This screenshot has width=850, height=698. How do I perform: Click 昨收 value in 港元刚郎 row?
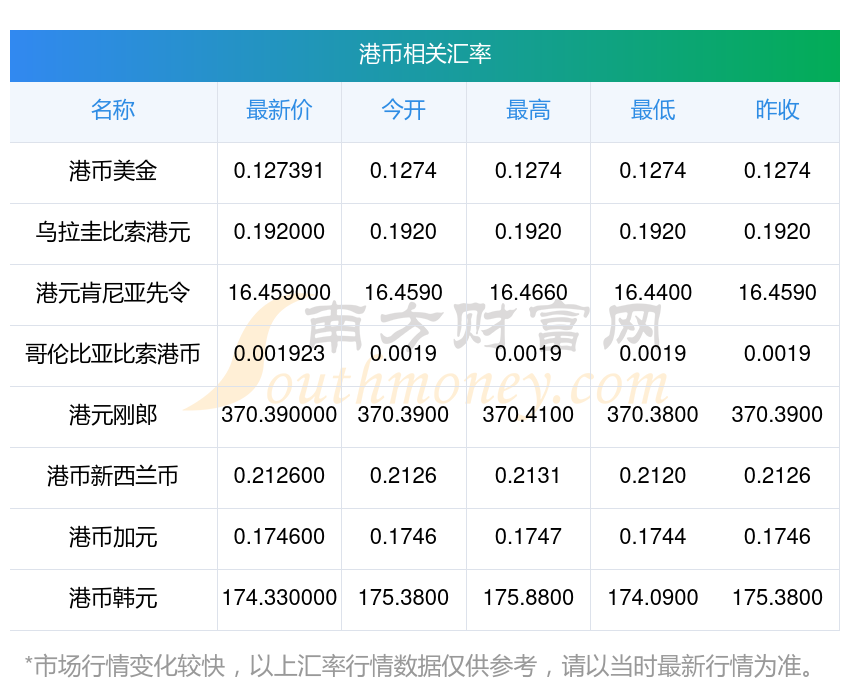point(777,415)
